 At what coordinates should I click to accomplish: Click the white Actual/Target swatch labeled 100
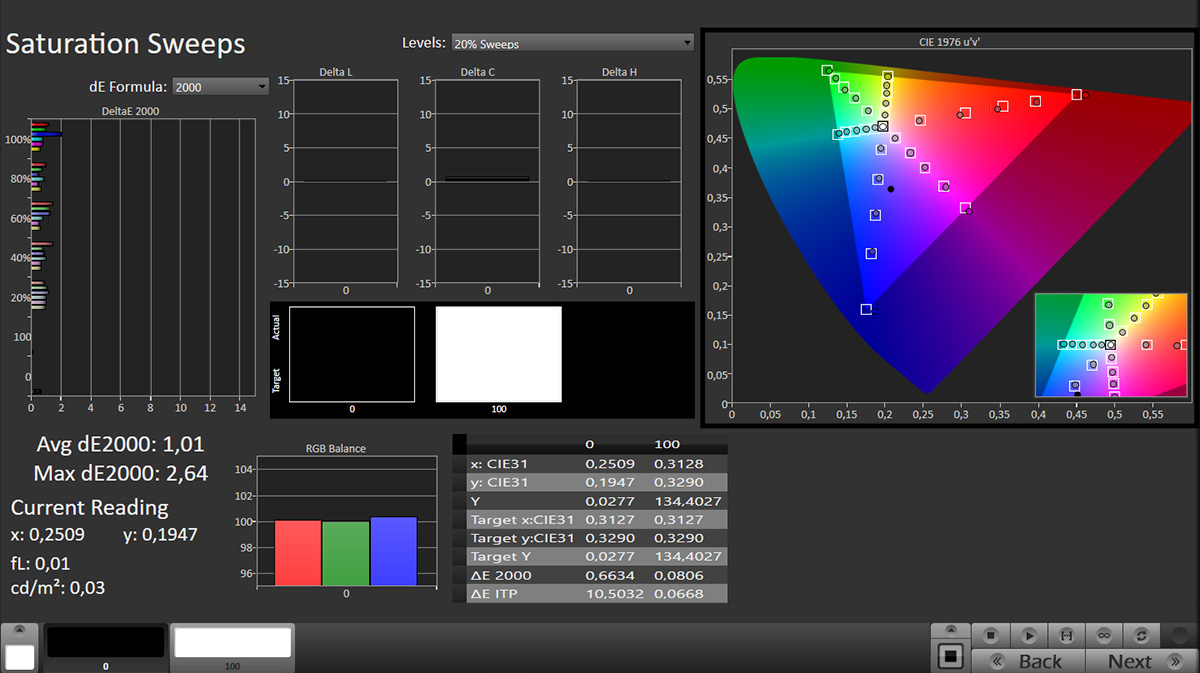click(498, 354)
